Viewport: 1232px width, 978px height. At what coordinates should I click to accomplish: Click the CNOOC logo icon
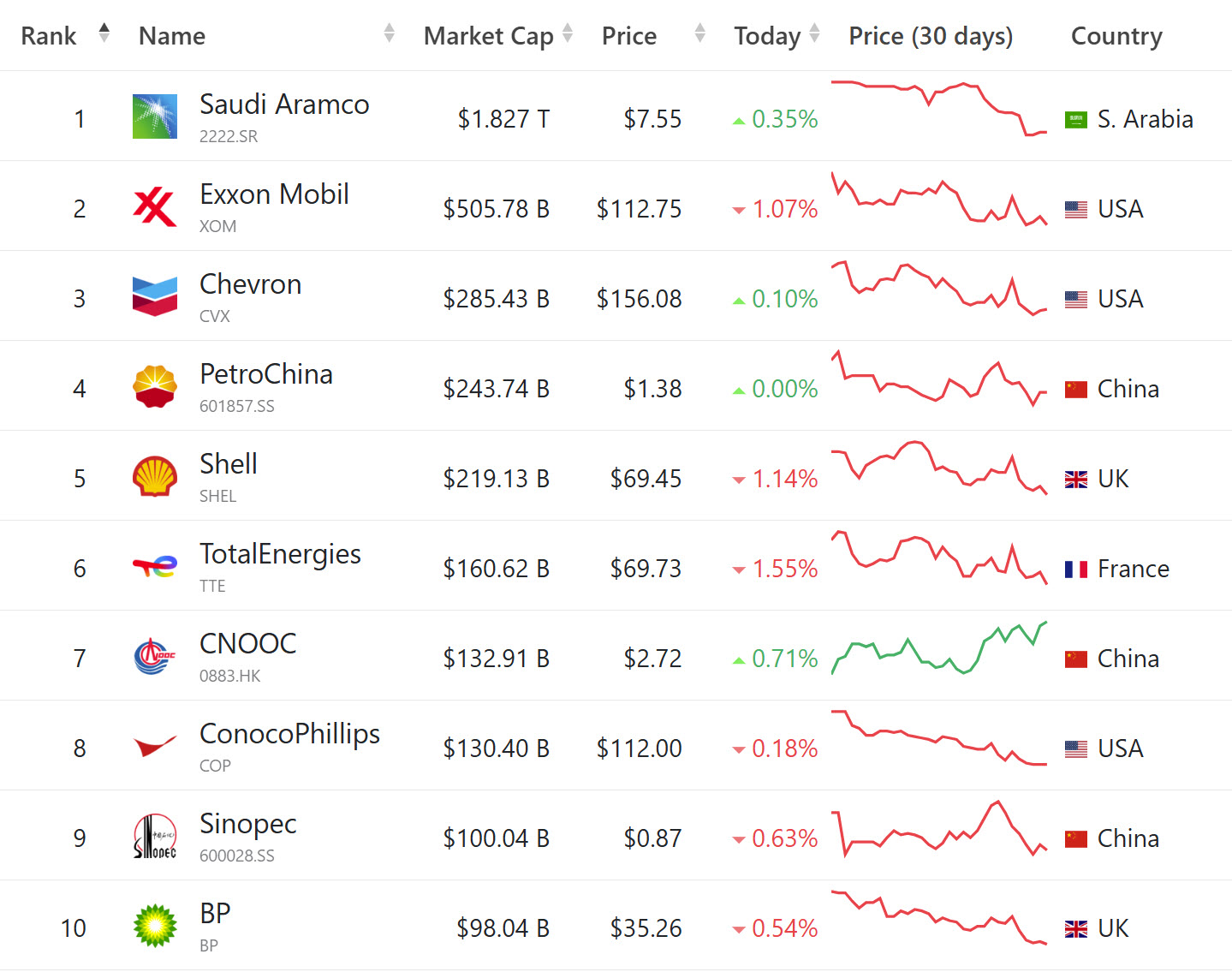point(155,656)
